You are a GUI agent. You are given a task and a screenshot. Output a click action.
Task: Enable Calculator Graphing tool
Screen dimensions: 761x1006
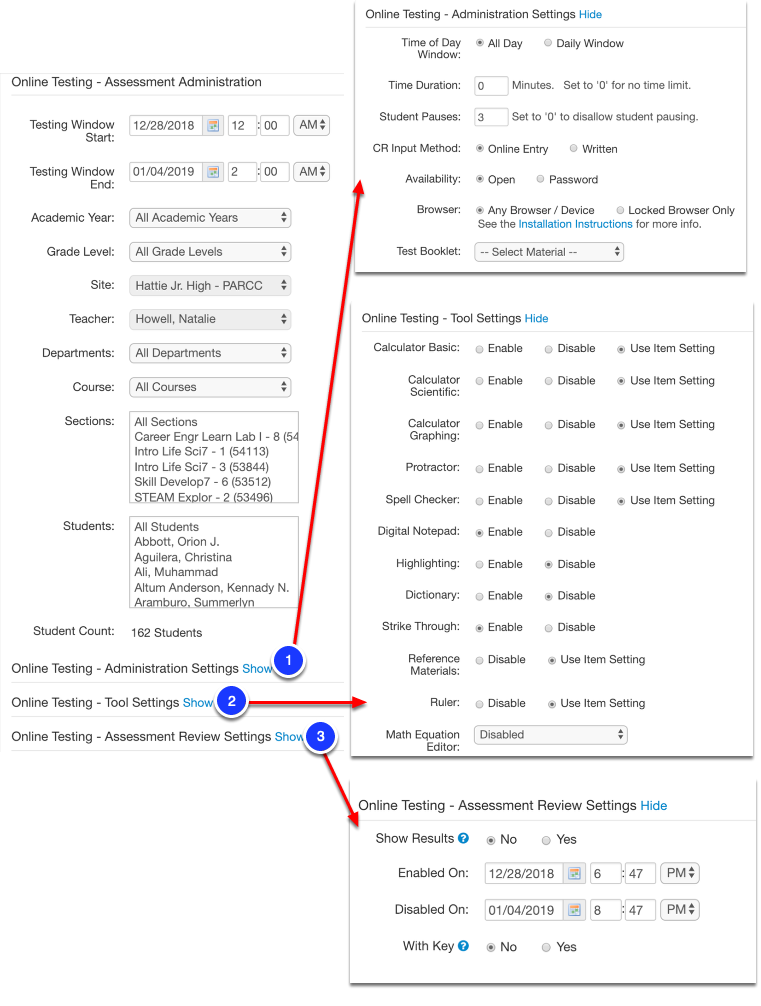click(479, 425)
